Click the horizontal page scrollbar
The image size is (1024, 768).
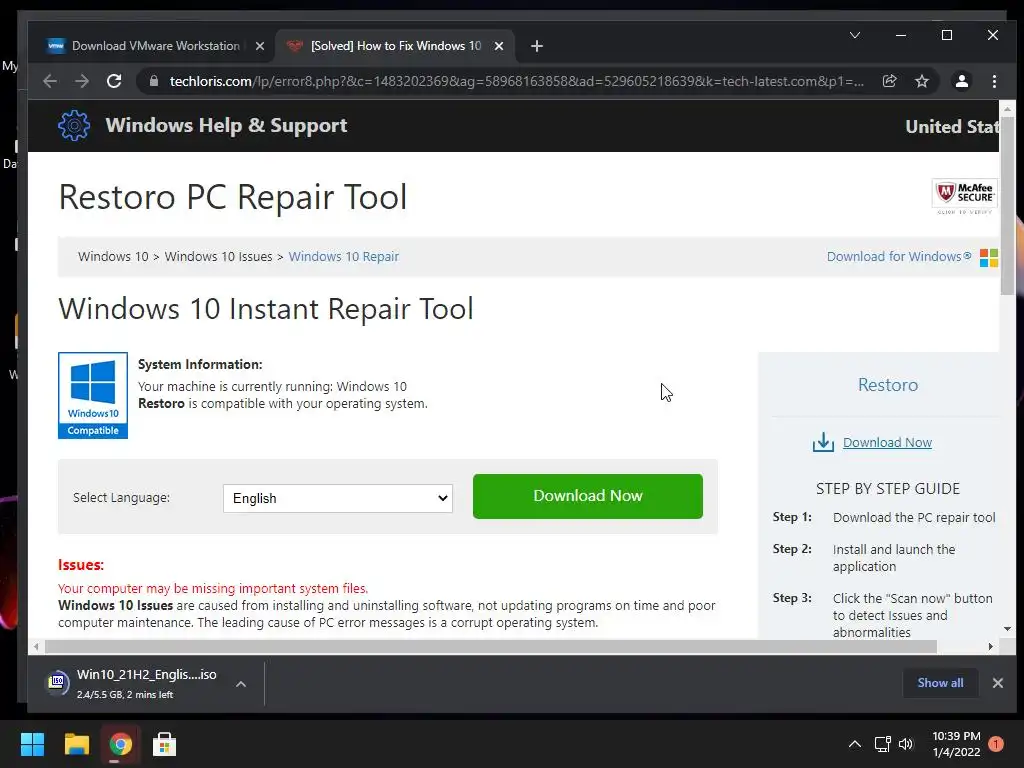(x=490, y=647)
